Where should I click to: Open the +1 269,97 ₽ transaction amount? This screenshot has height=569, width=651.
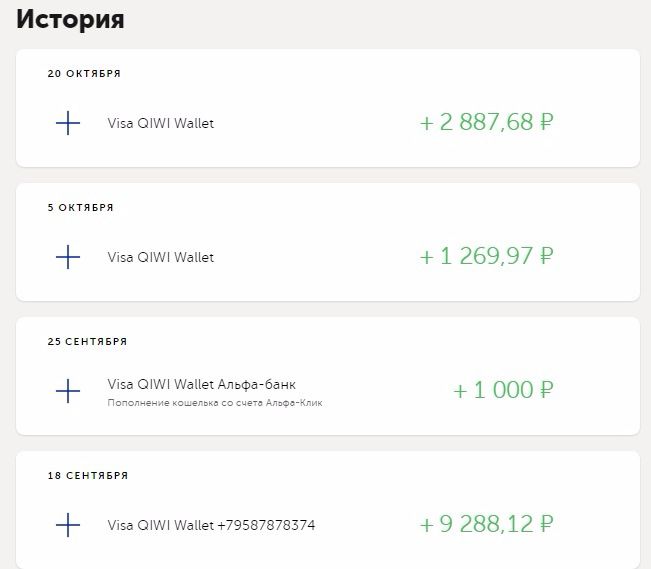[486, 256]
